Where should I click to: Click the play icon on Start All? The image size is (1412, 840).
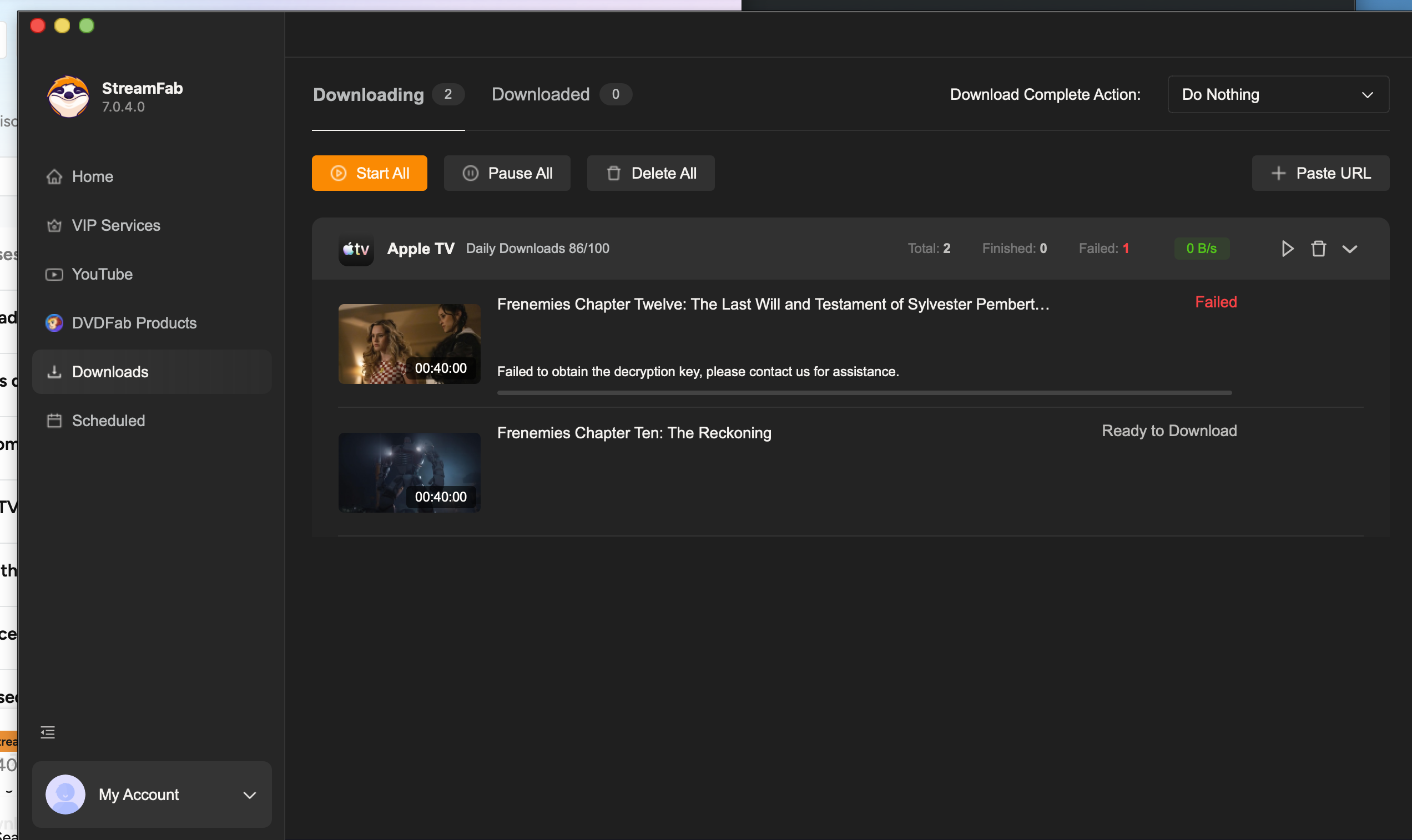coord(339,173)
